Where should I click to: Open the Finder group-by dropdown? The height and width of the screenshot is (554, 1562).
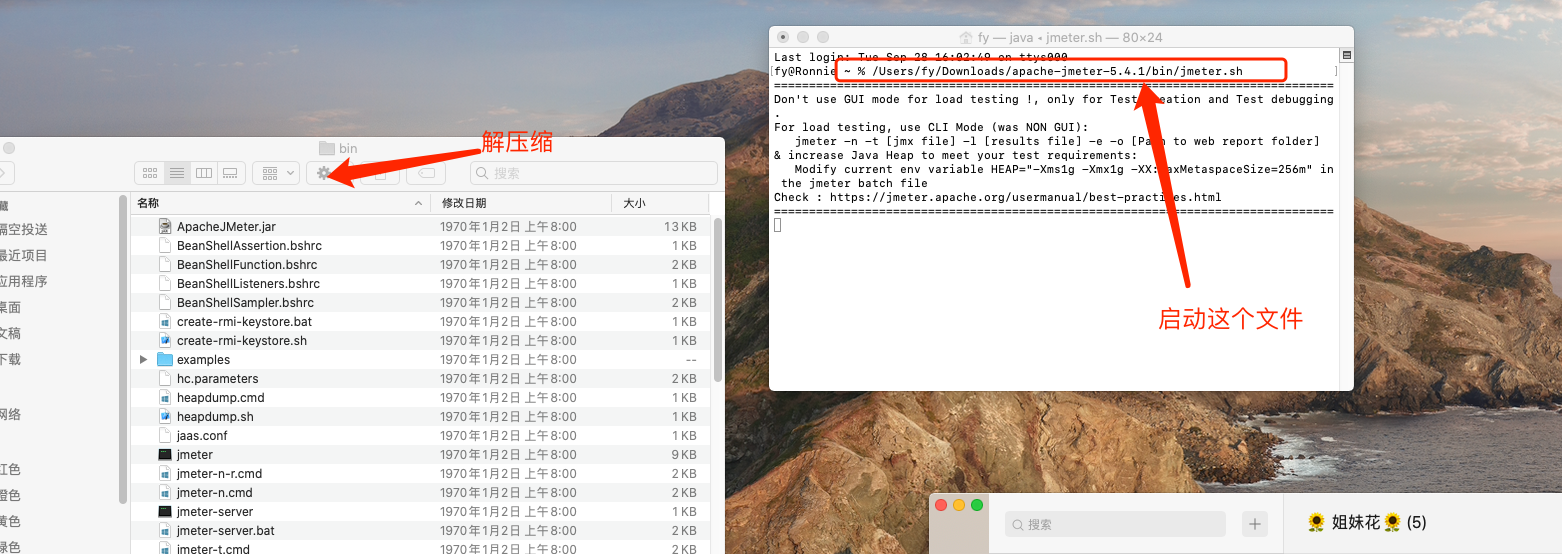[276, 173]
